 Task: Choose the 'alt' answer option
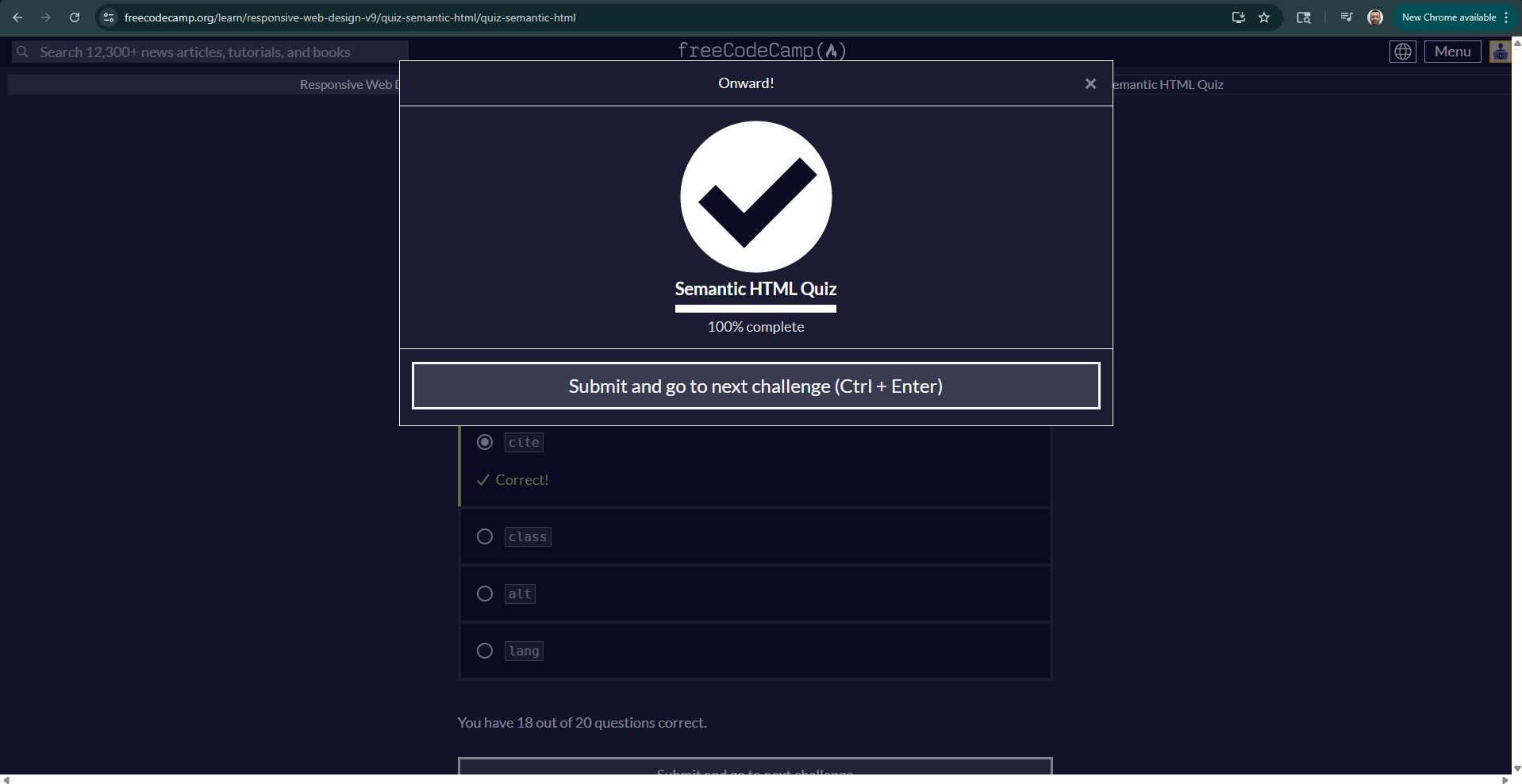coord(485,594)
